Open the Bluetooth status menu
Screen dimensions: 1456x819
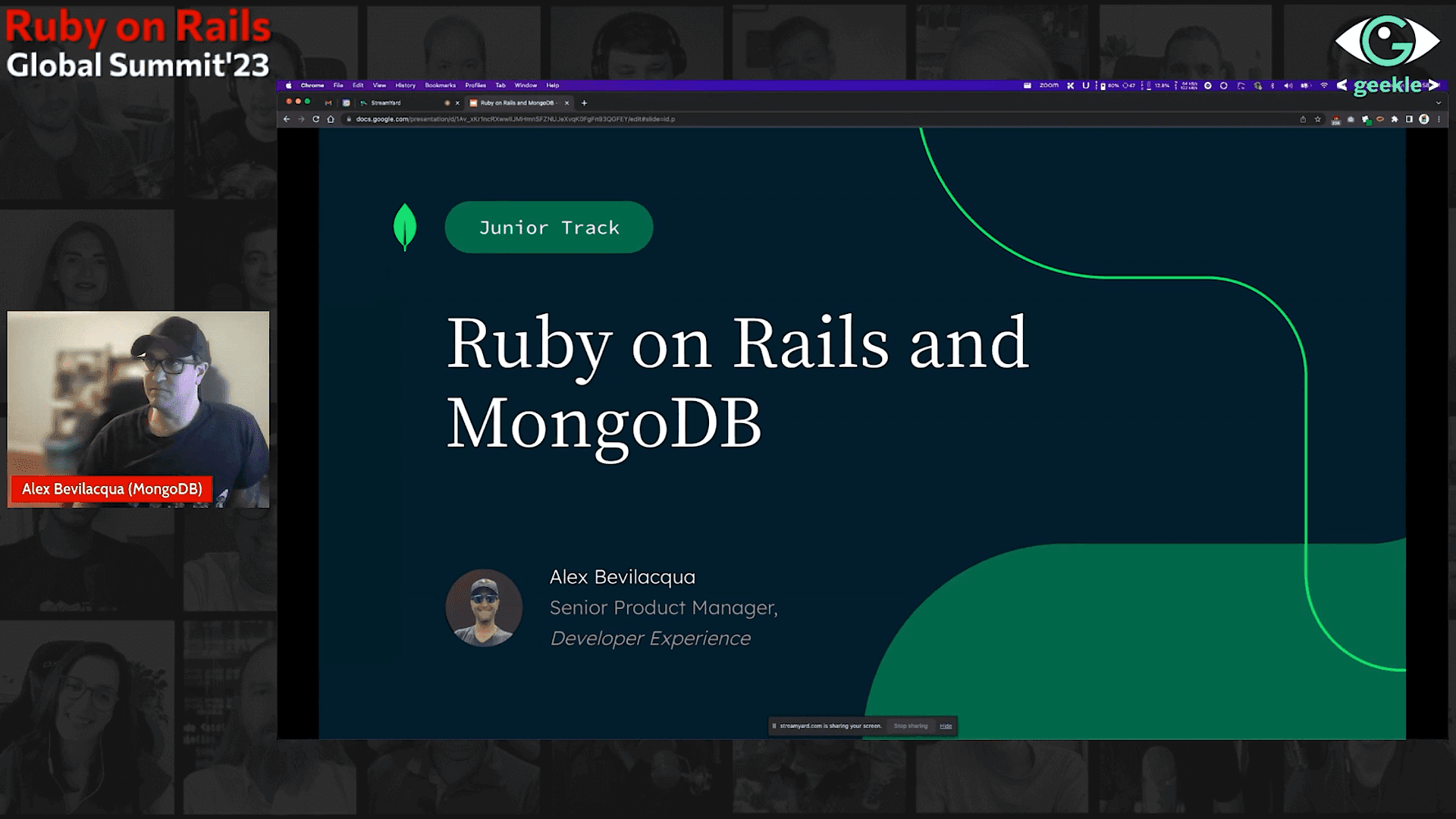pos(1272,86)
